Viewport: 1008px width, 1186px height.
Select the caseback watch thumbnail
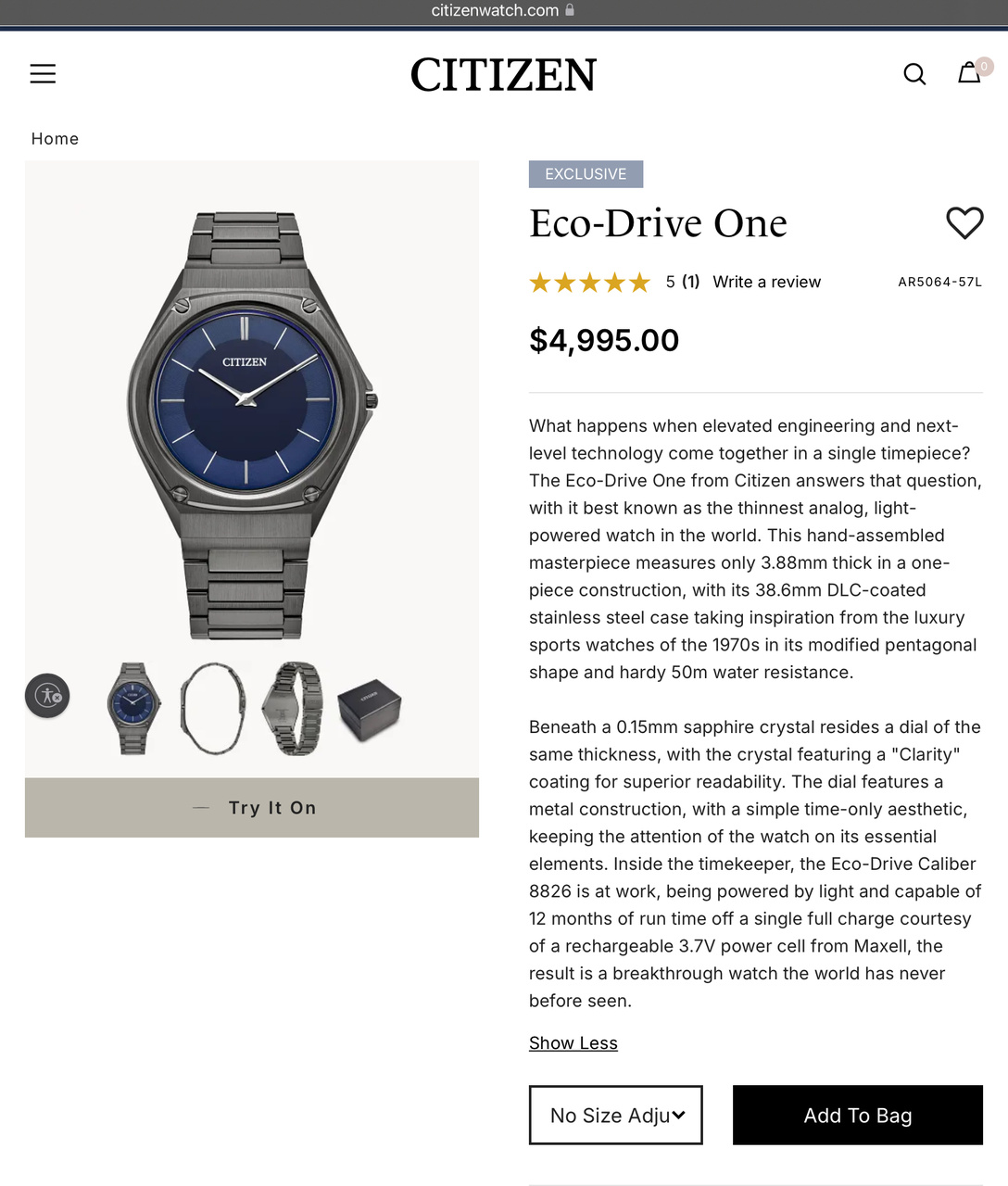pyautogui.click(x=294, y=709)
